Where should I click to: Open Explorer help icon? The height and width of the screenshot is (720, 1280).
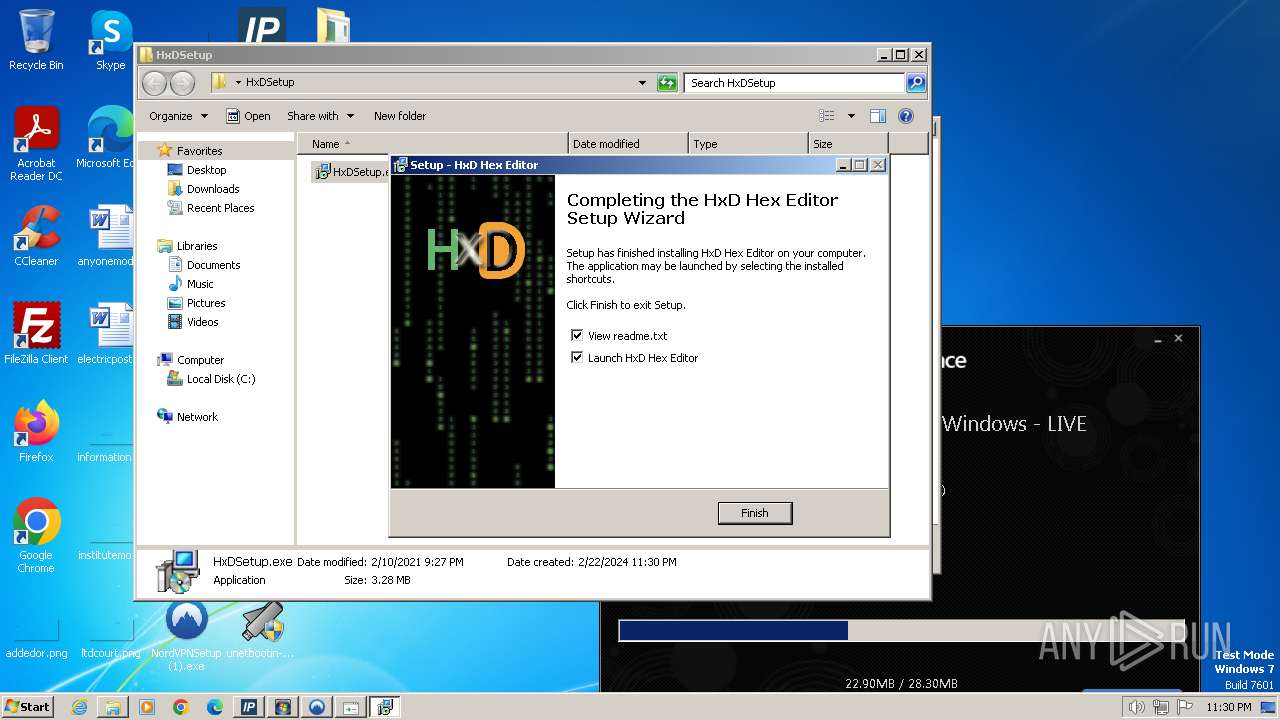coord(906,116)
